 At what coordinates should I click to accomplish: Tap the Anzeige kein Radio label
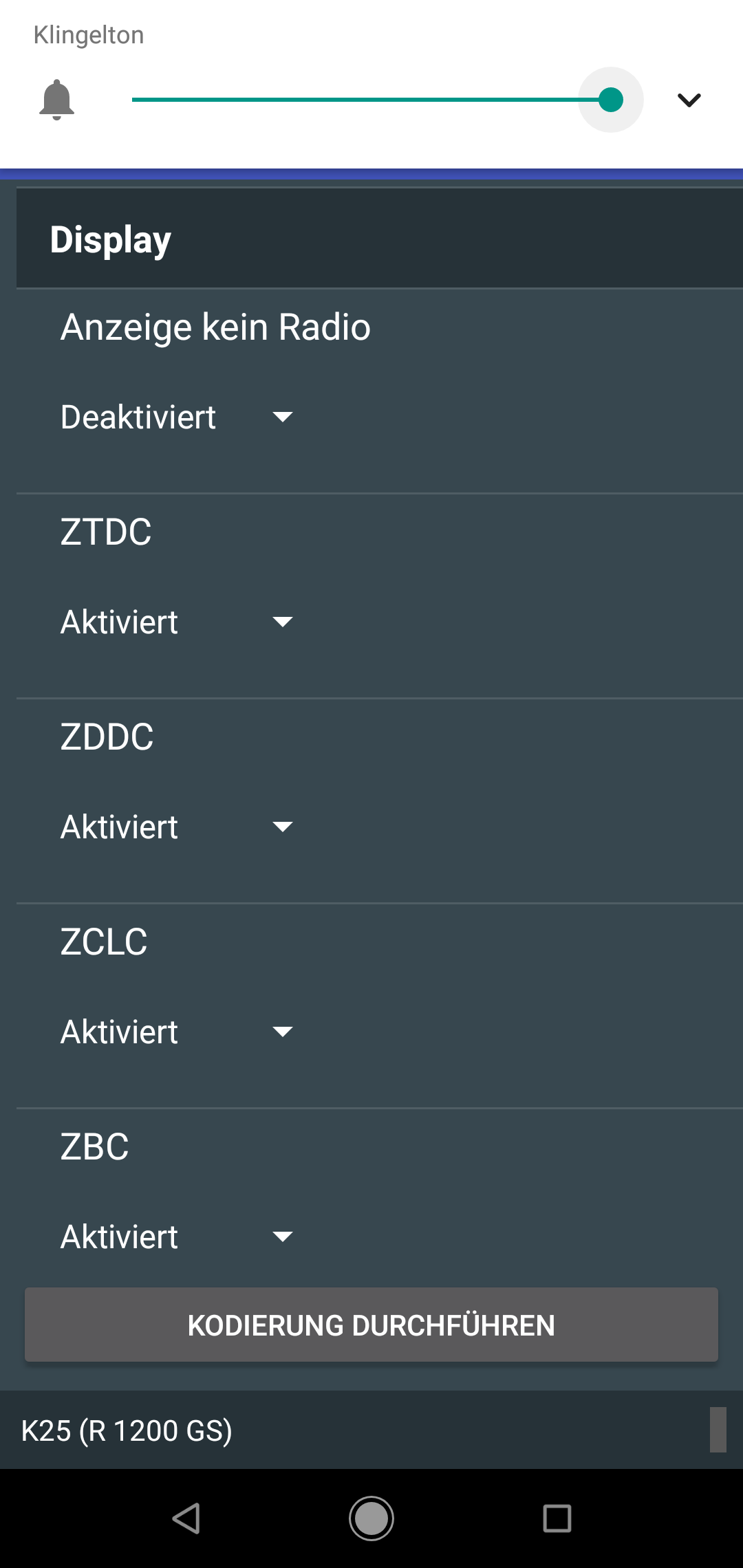(215, 327)
